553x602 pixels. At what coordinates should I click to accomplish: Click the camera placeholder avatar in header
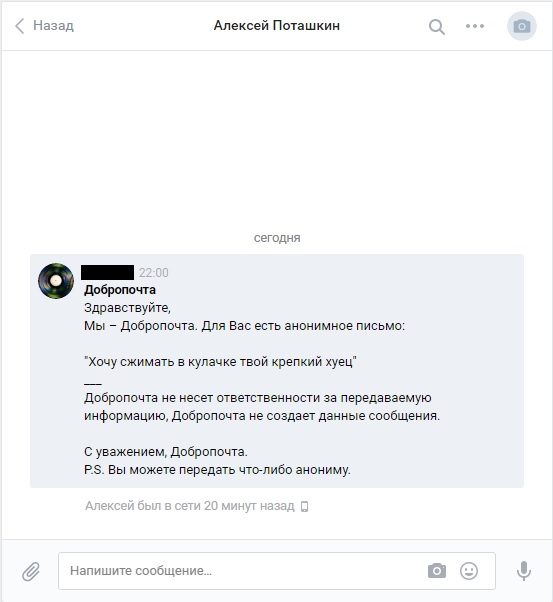point(522,26)
